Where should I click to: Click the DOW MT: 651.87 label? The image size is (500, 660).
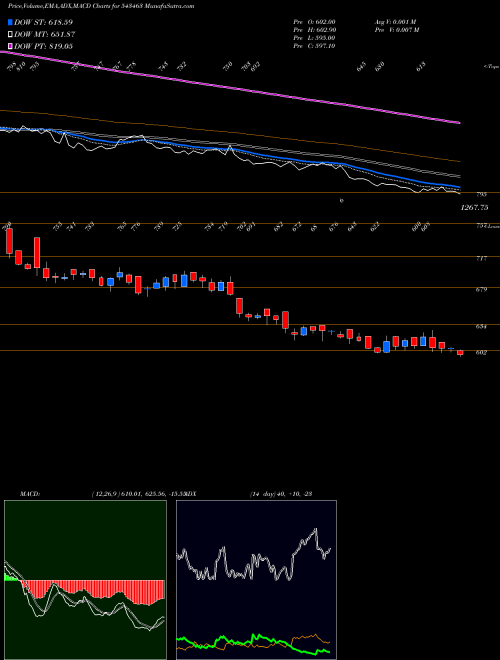[45, 34]
